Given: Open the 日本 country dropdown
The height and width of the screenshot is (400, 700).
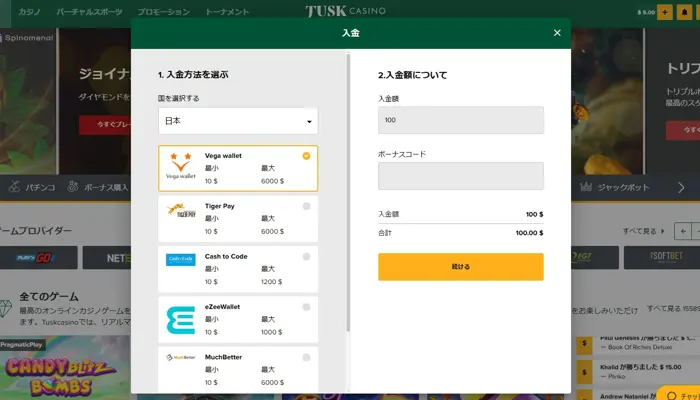Looking at the screenshot, I should (238, 121).
